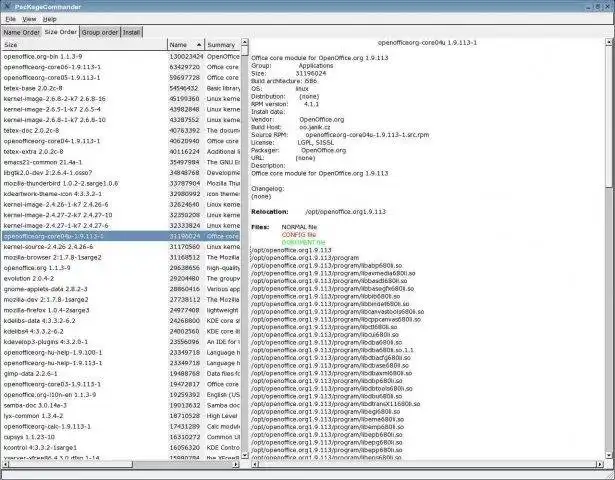Open the Help menu
The image size is (615, 480).
49,19
